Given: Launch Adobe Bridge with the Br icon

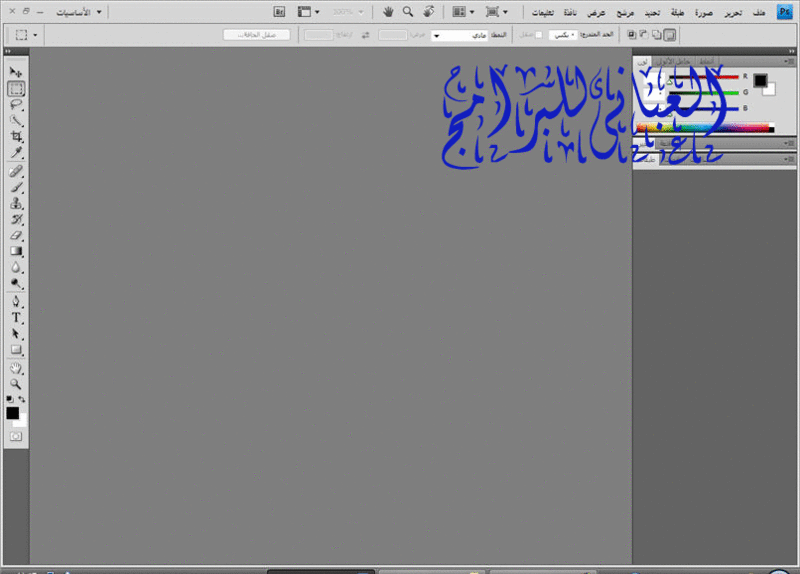Looking at the screenshot, I should pyautogui.click(x=279, y=12).
